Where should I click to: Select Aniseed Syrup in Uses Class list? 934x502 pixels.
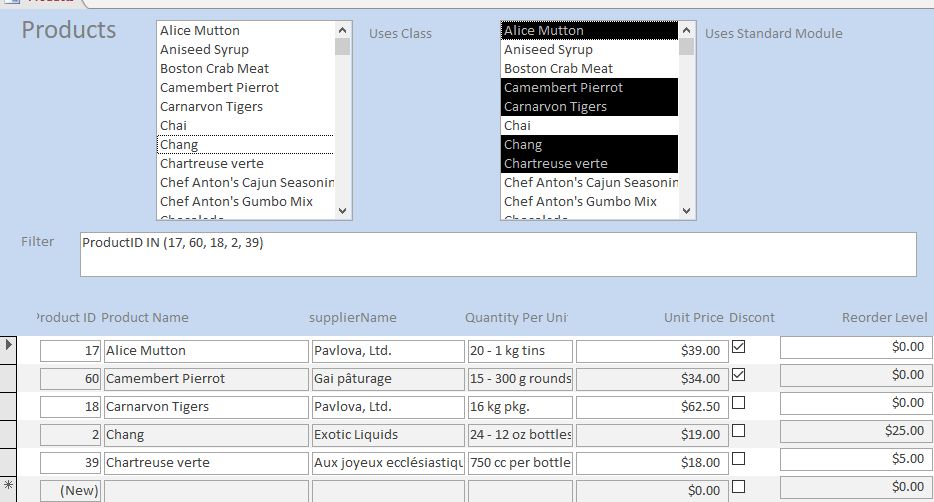pyautogui.click(x=245, y=50)
